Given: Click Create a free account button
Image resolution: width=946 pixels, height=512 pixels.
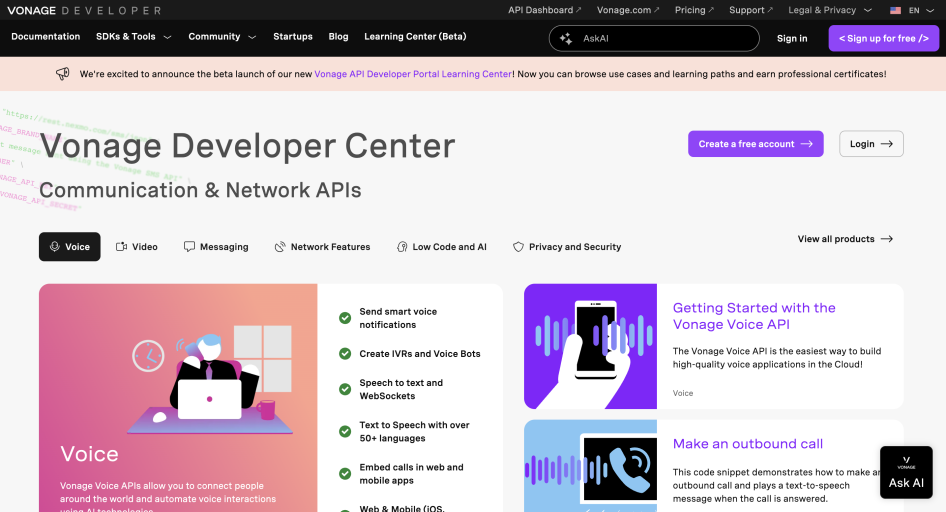Looking at the screenshot, I should tap(755, 144).
